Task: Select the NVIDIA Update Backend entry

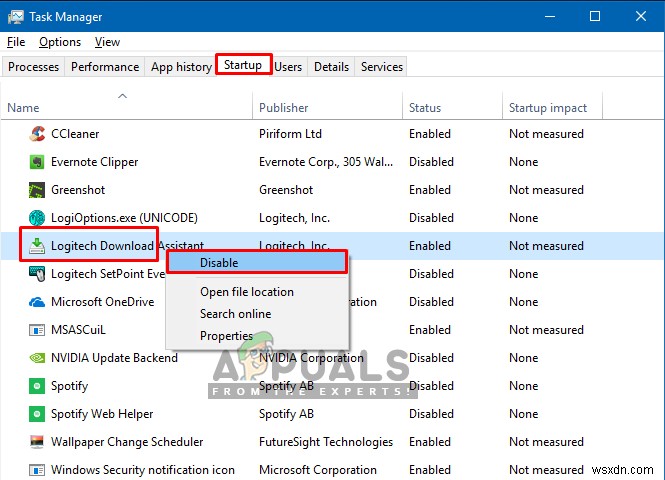Action: tap(115, 358)
